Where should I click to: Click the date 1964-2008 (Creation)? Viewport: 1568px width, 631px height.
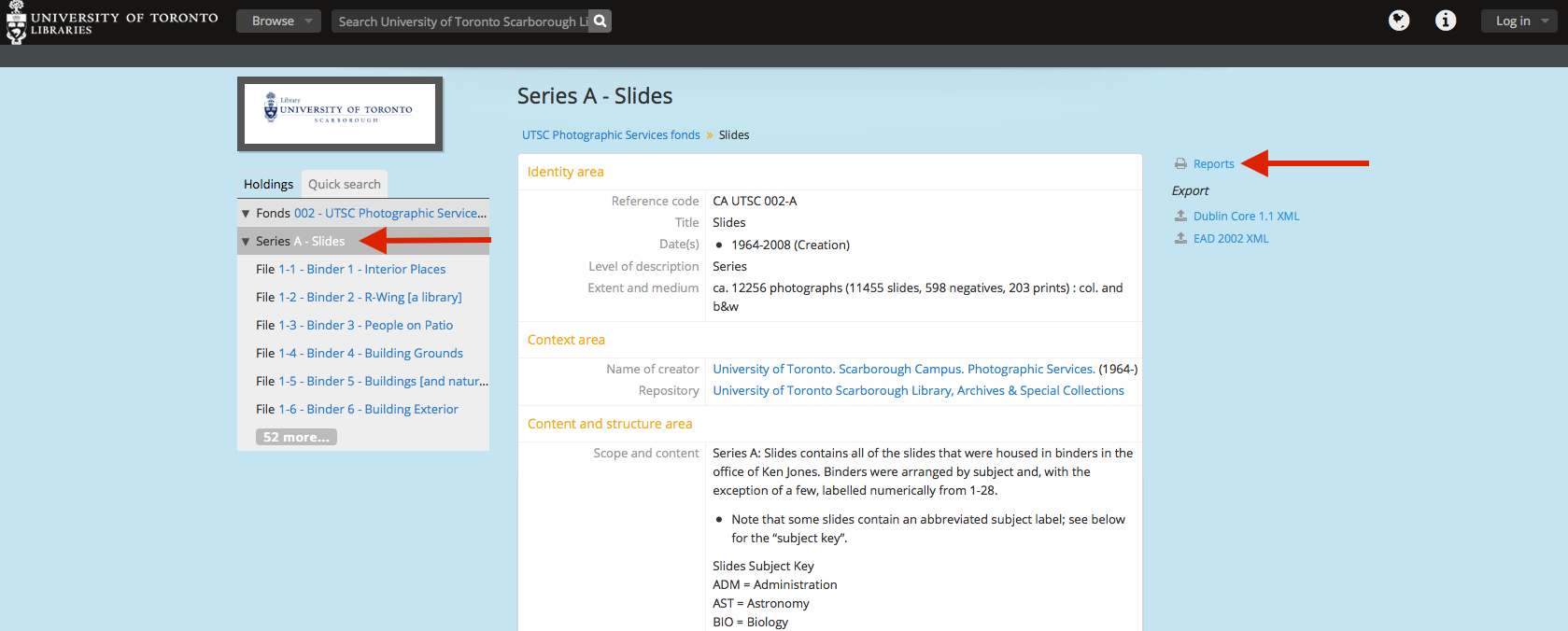790,245
